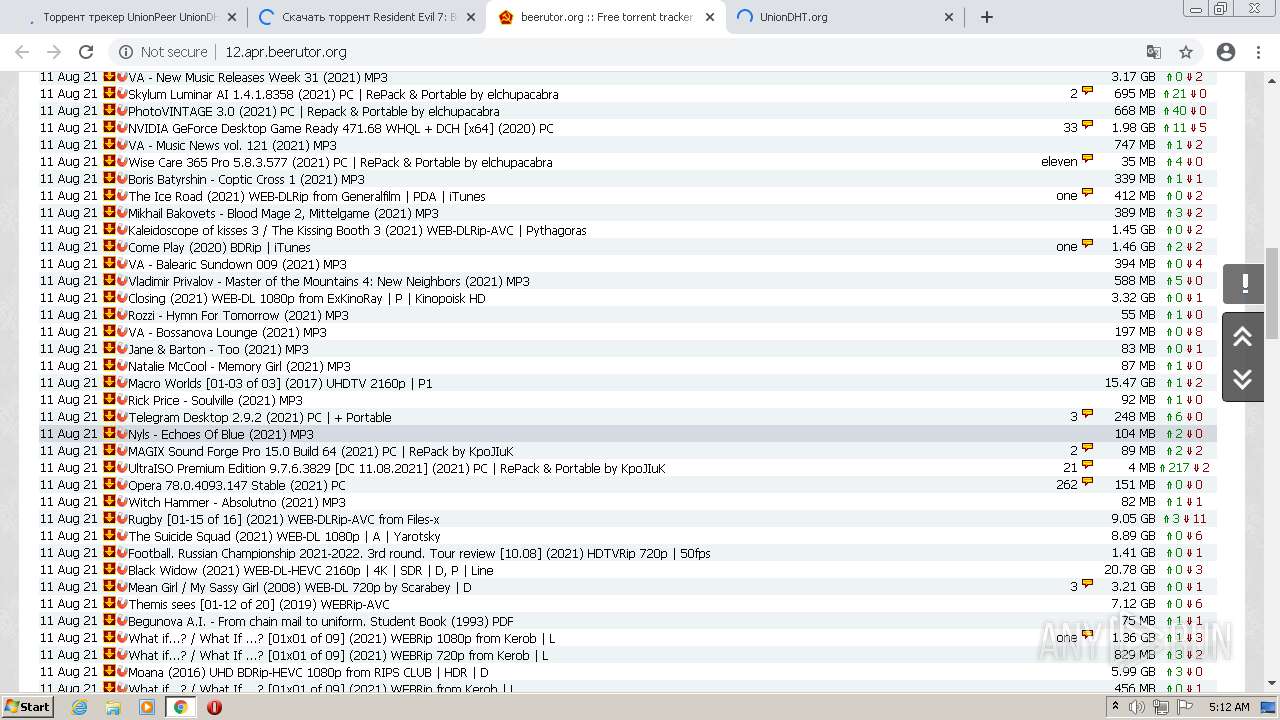
Task: Click double-chevron down scroll-to-bottom button
Action: pos(1243,379)
